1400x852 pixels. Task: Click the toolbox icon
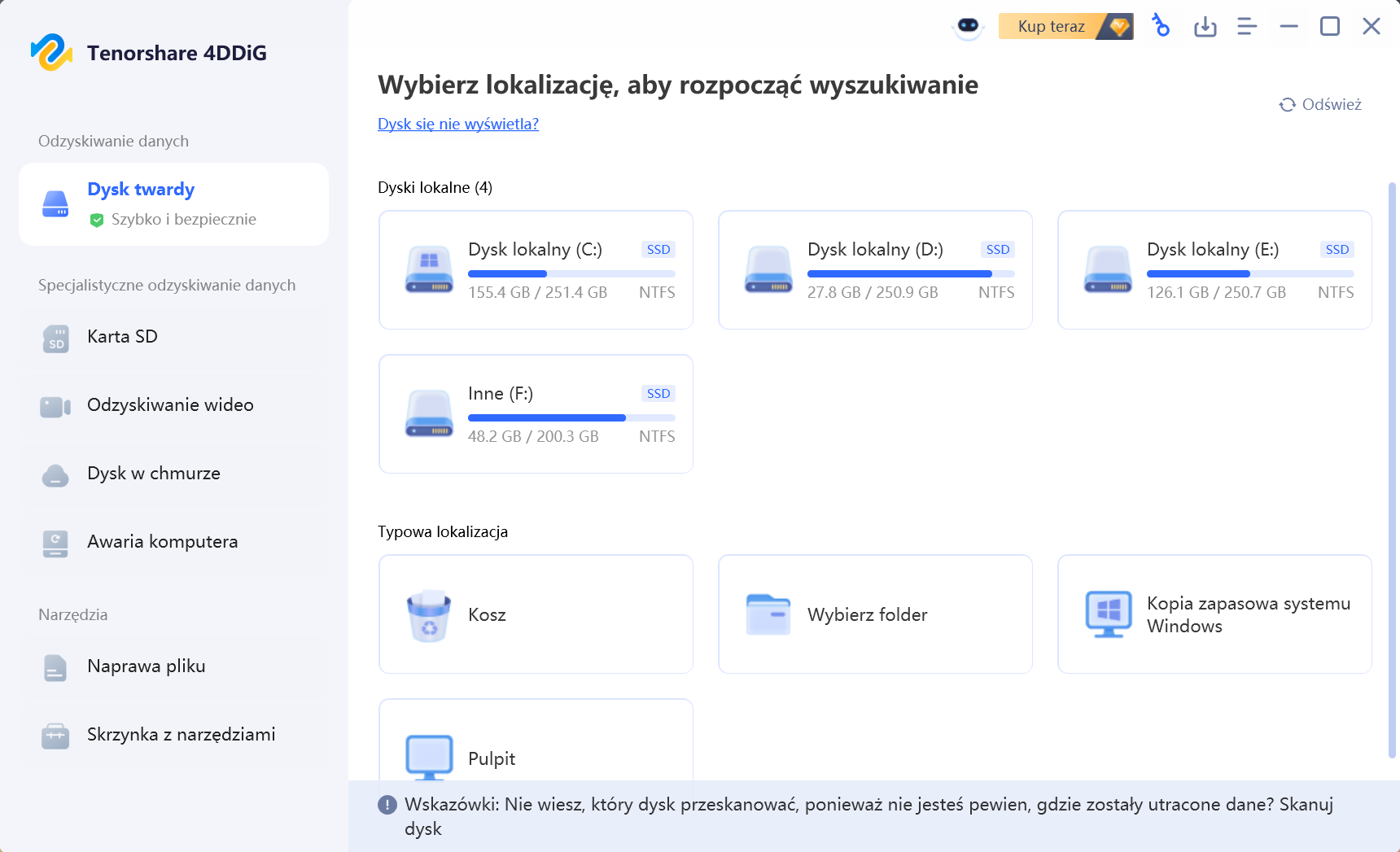pyautogui.click(x=55, y=736)
